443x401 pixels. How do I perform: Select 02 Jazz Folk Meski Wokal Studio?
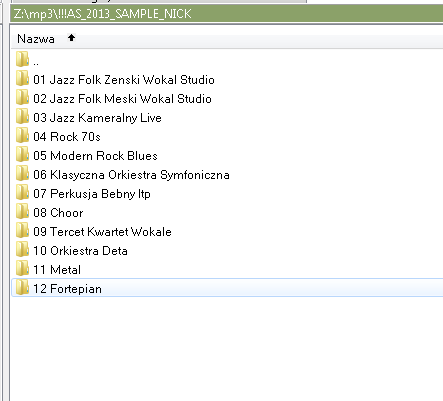click(x=227, y=99)
